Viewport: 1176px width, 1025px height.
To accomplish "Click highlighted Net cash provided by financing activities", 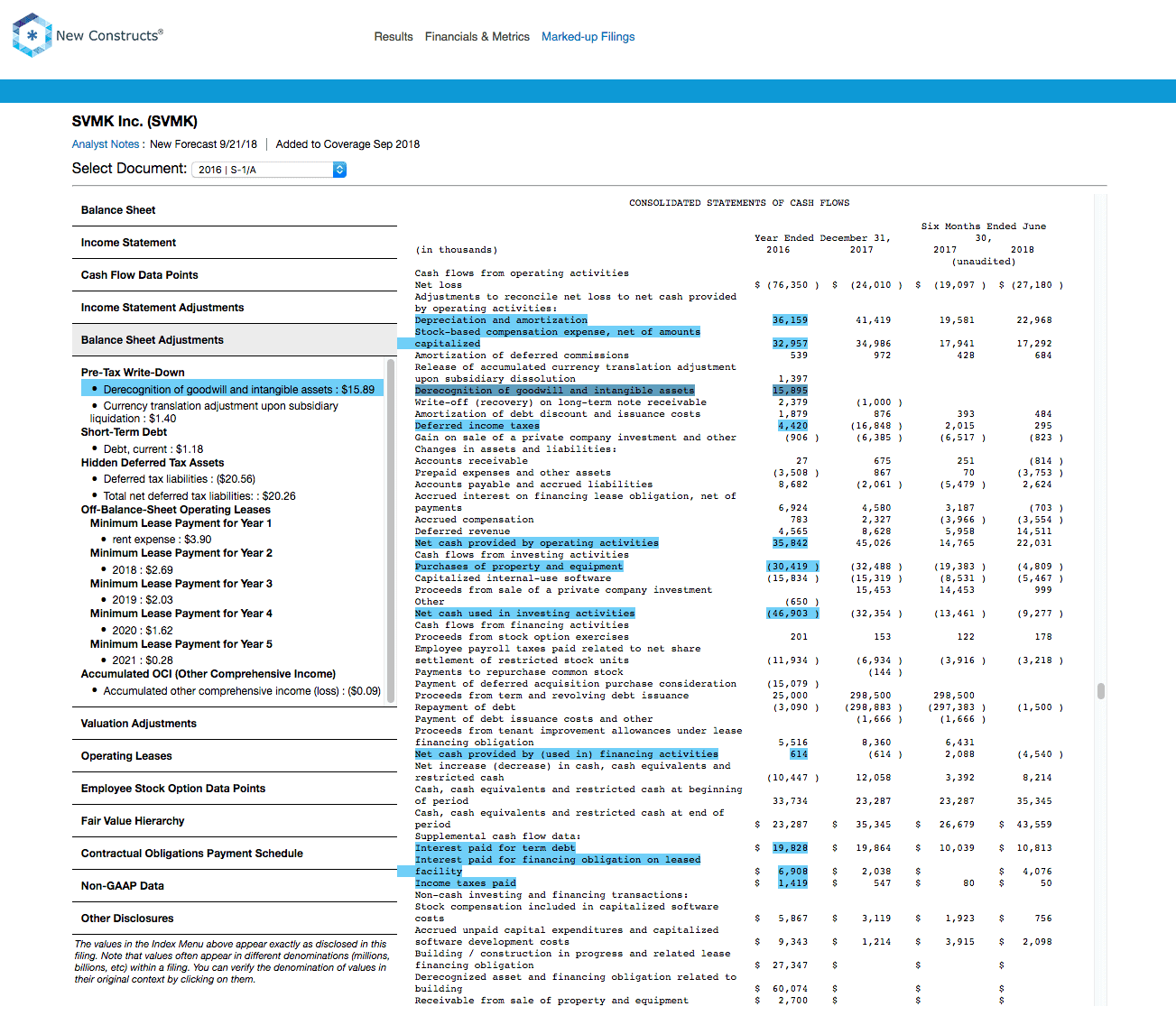I will (567, 754).
